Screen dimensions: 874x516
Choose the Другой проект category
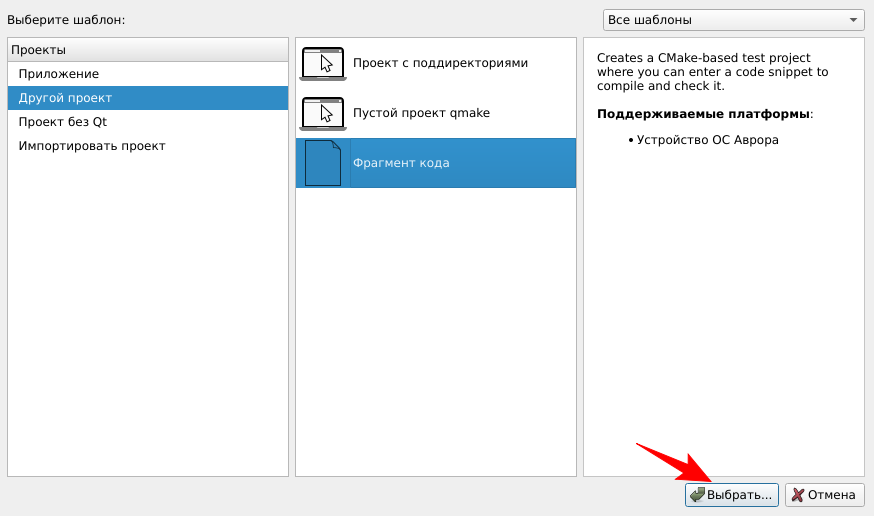click(x=65, y=98)
